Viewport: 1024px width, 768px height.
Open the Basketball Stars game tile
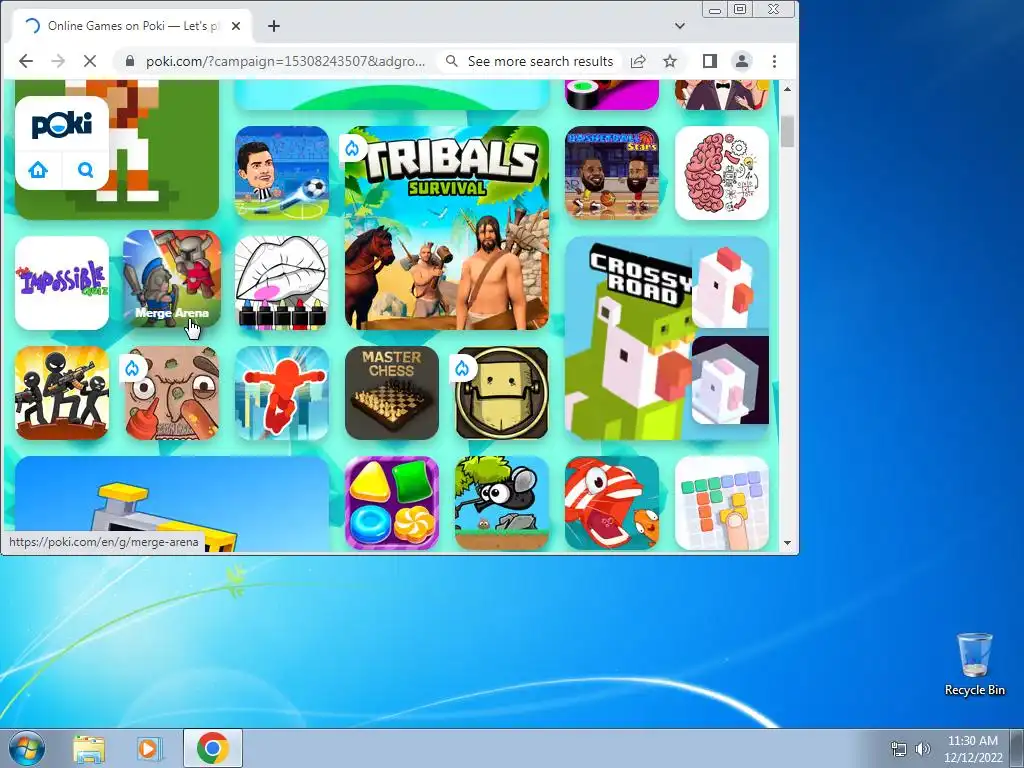[x=612, y=173]
